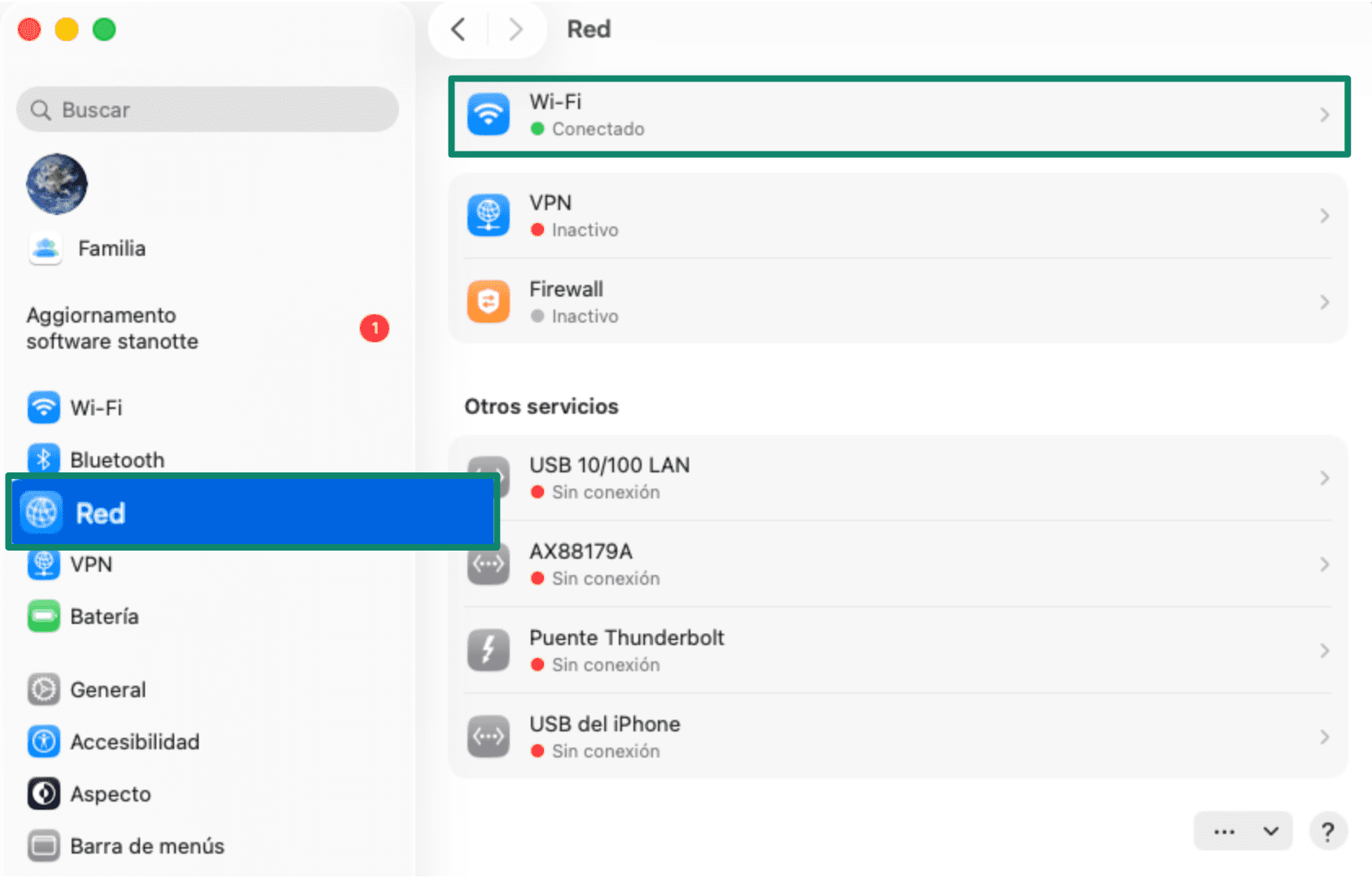Click inside the Buscar search field
Viewport: 1372px width, 878px height.
(208, 109)
